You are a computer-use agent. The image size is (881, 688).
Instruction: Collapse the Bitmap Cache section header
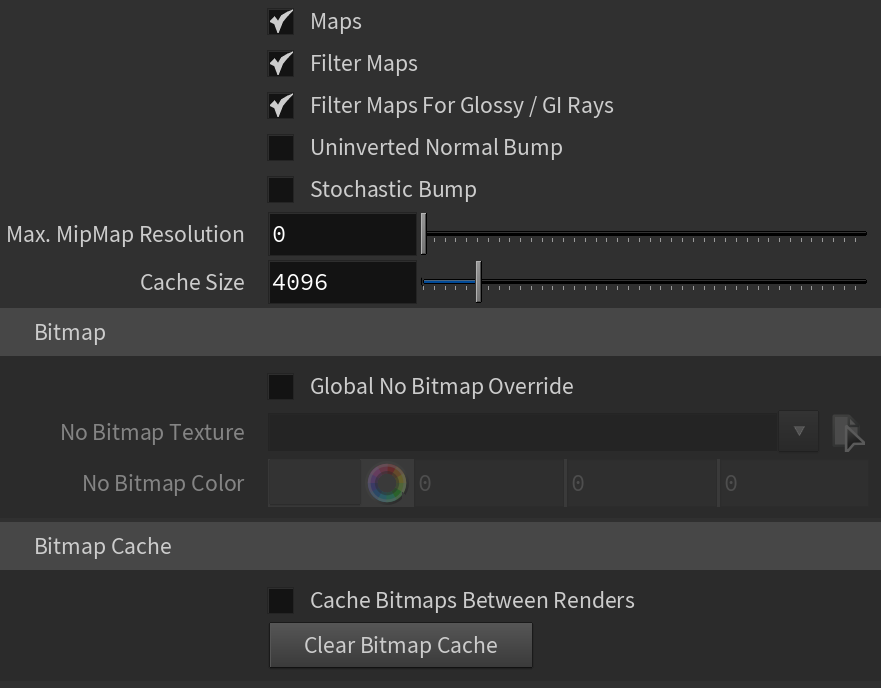tap(440, 546)
